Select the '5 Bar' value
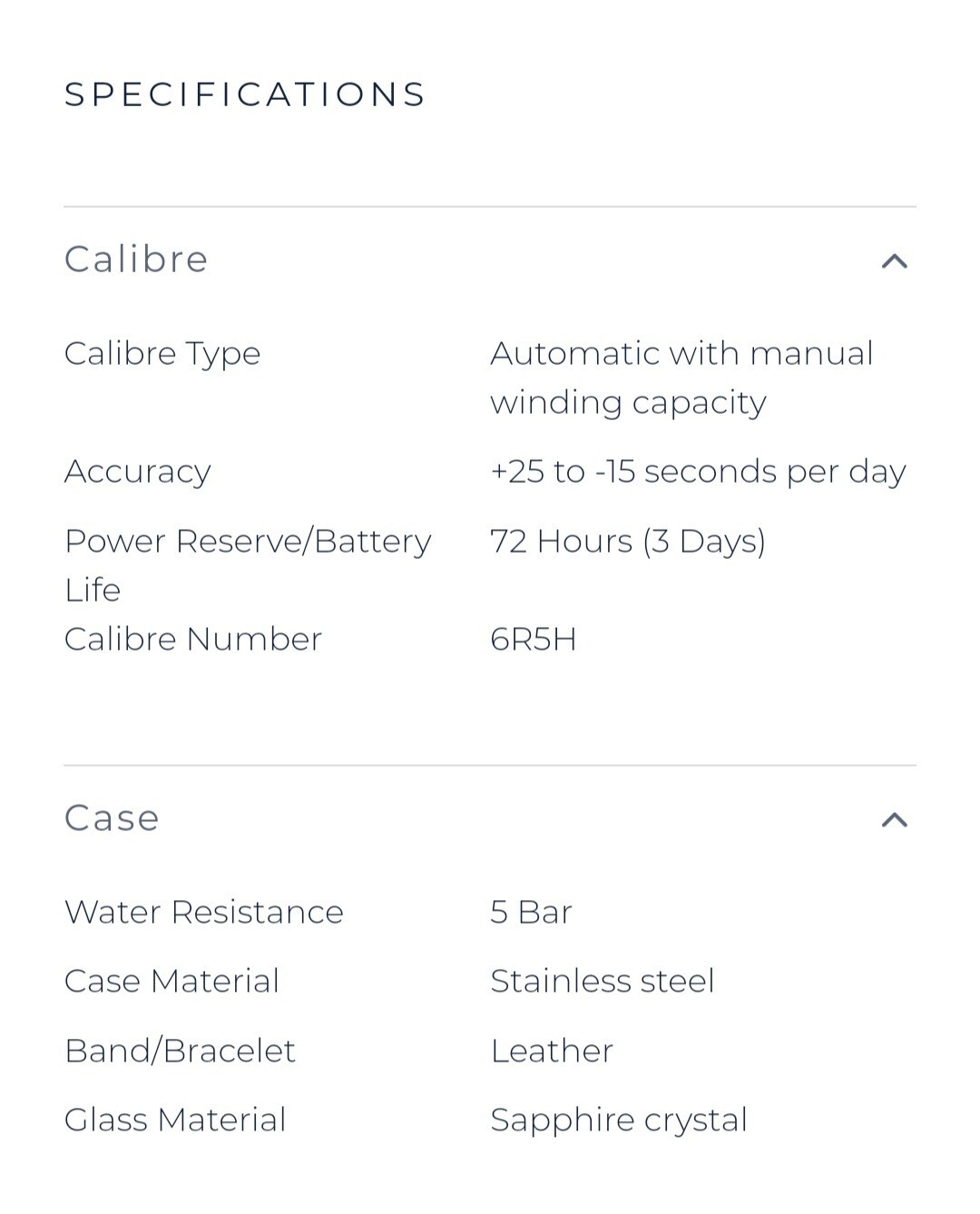 coord(531,912)
